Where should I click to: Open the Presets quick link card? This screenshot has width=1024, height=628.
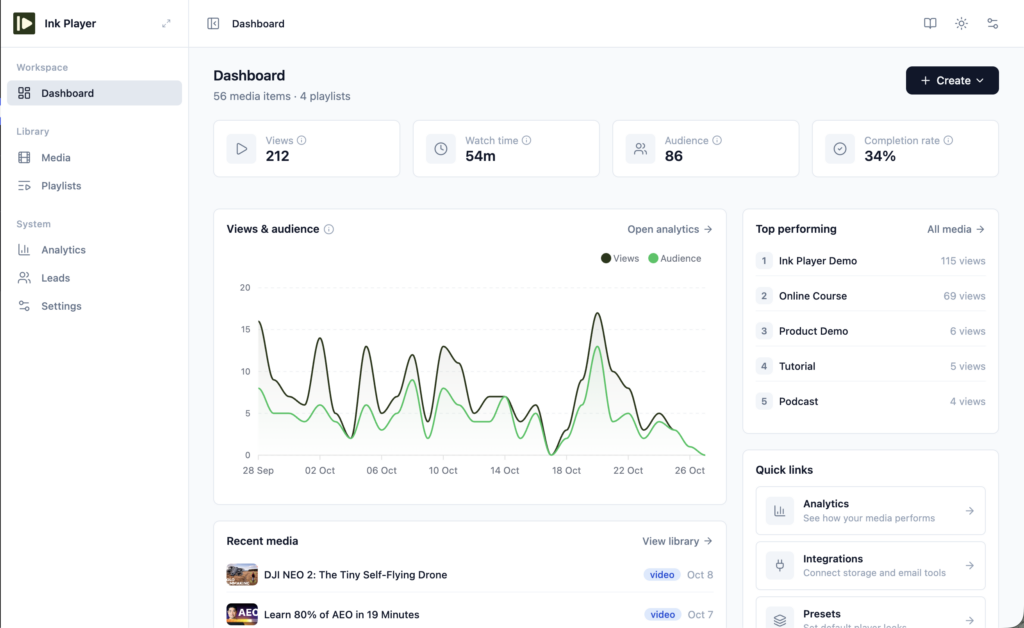coord(871,612)
